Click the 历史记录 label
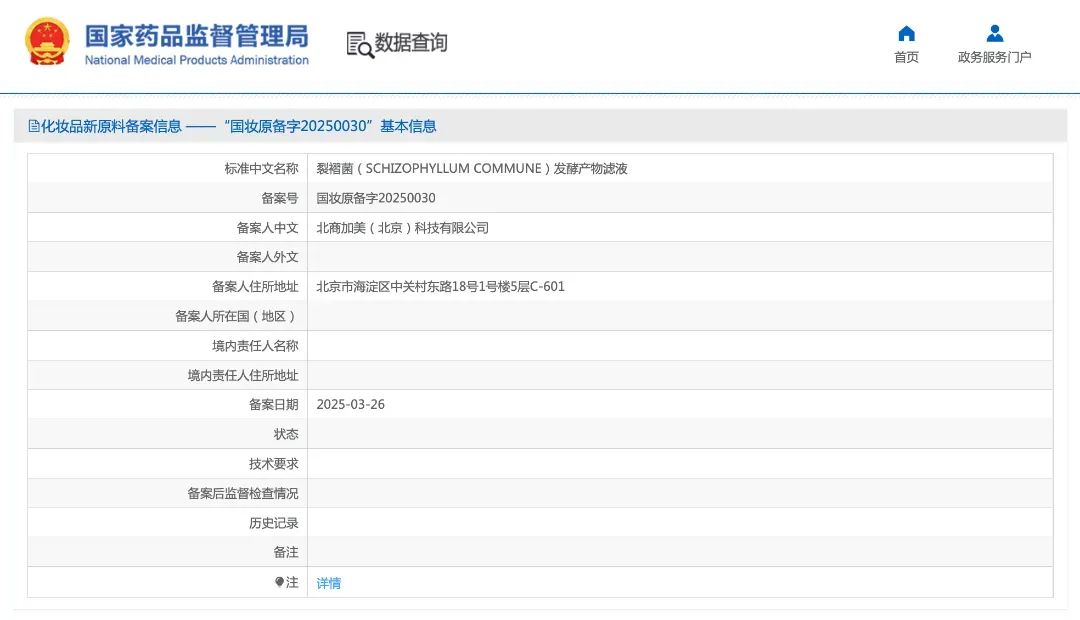Viewport: 1080px width, 620px height. [273, 523]
